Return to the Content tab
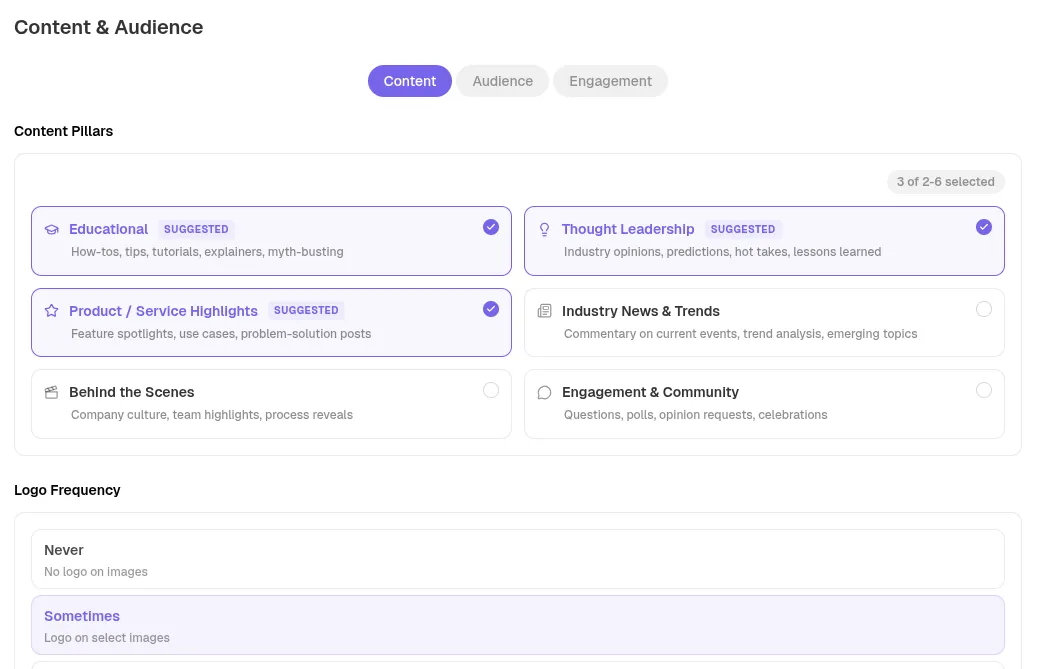 click(x=409, y=81)
